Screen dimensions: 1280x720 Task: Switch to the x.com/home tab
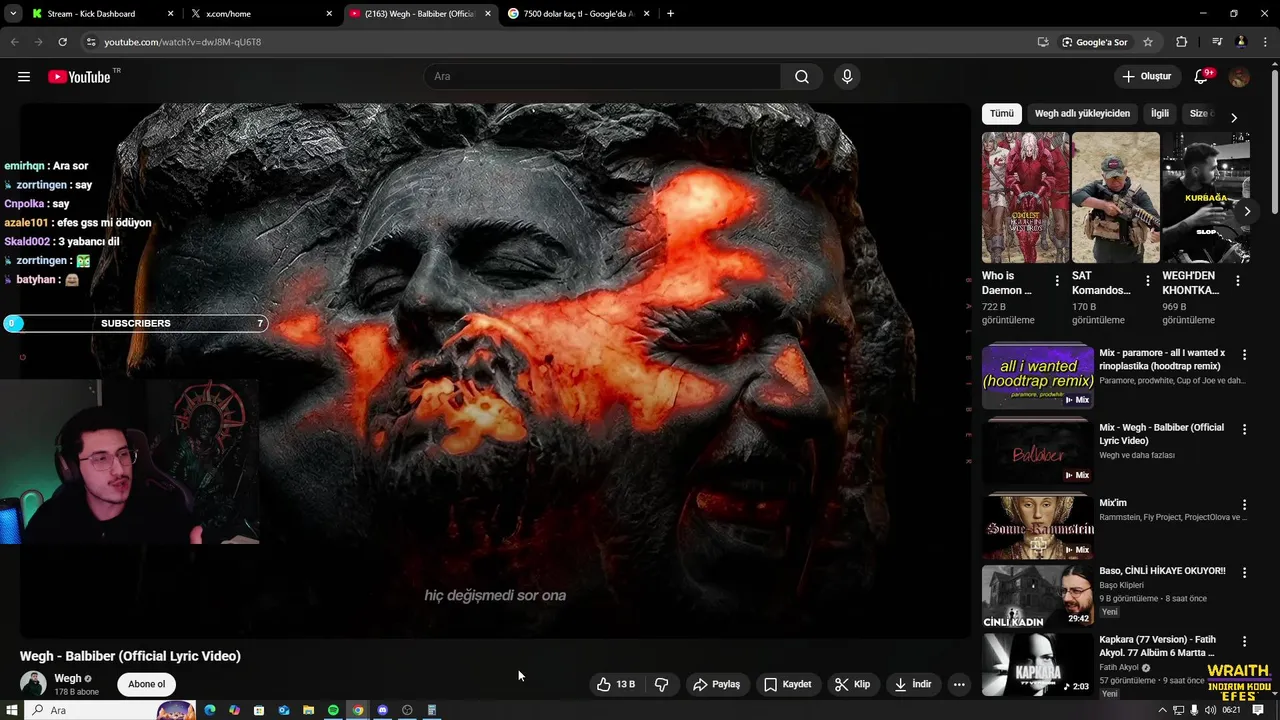262,14
